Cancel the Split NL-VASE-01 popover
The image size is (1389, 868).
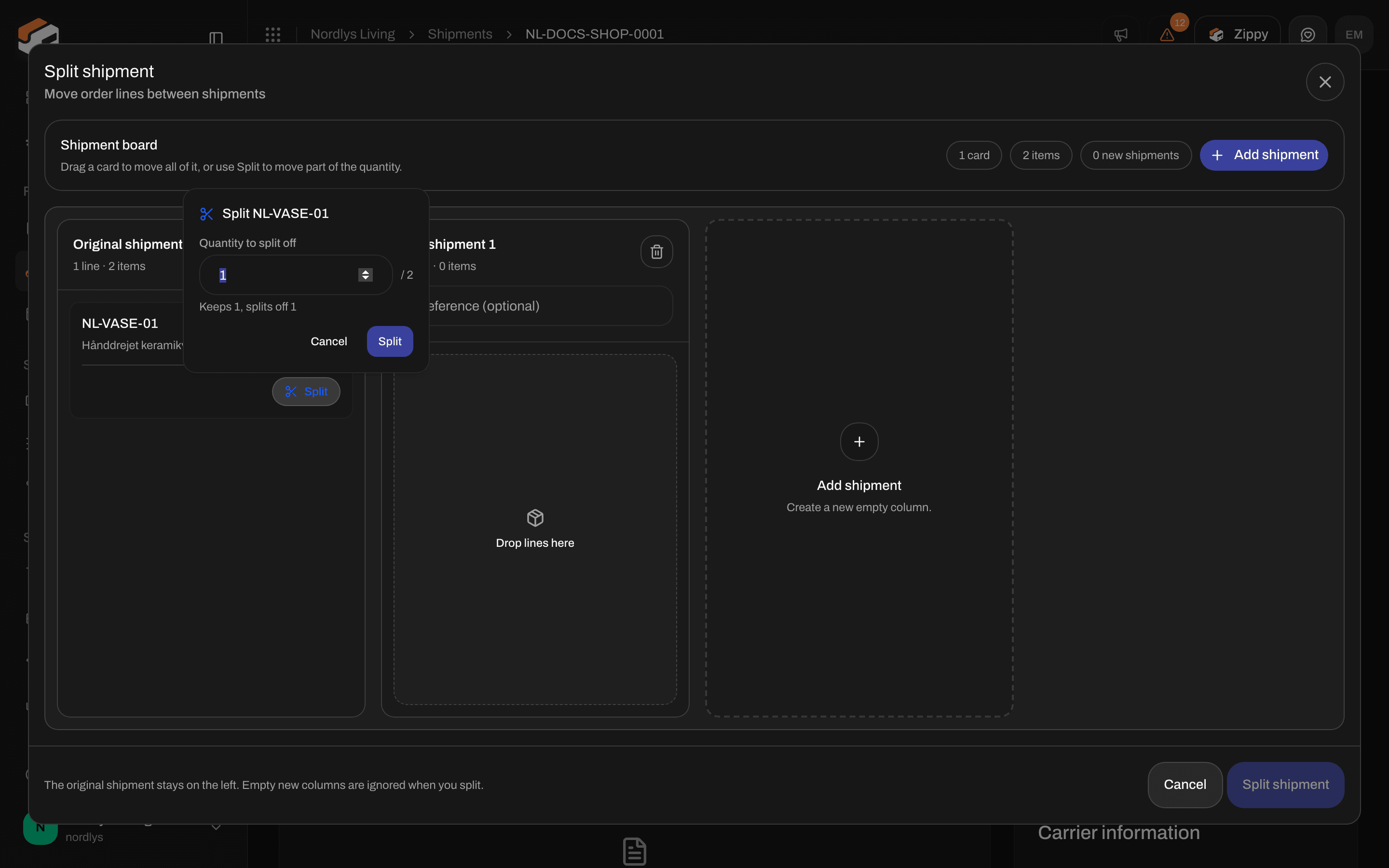[329, 341]
